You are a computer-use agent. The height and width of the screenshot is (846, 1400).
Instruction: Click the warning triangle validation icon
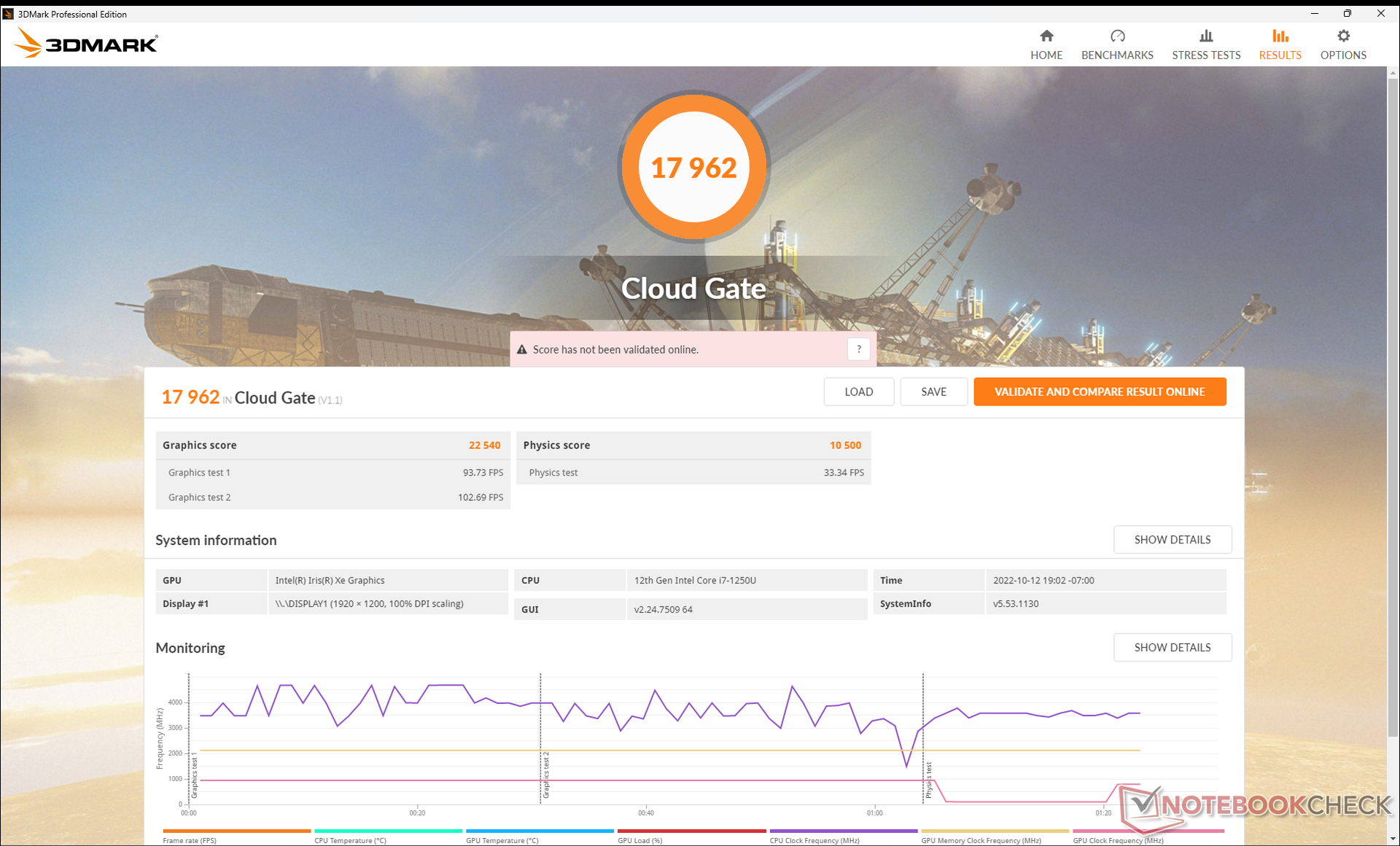pos(522,350)
